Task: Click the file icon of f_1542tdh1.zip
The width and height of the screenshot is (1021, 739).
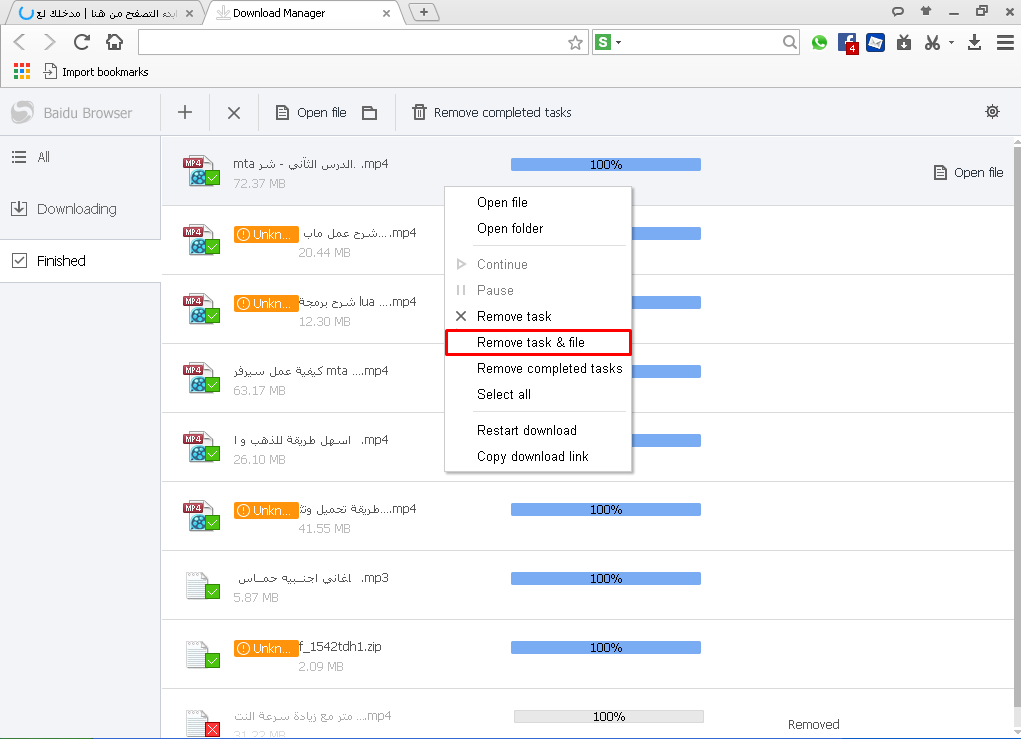Action: (203, 654)
